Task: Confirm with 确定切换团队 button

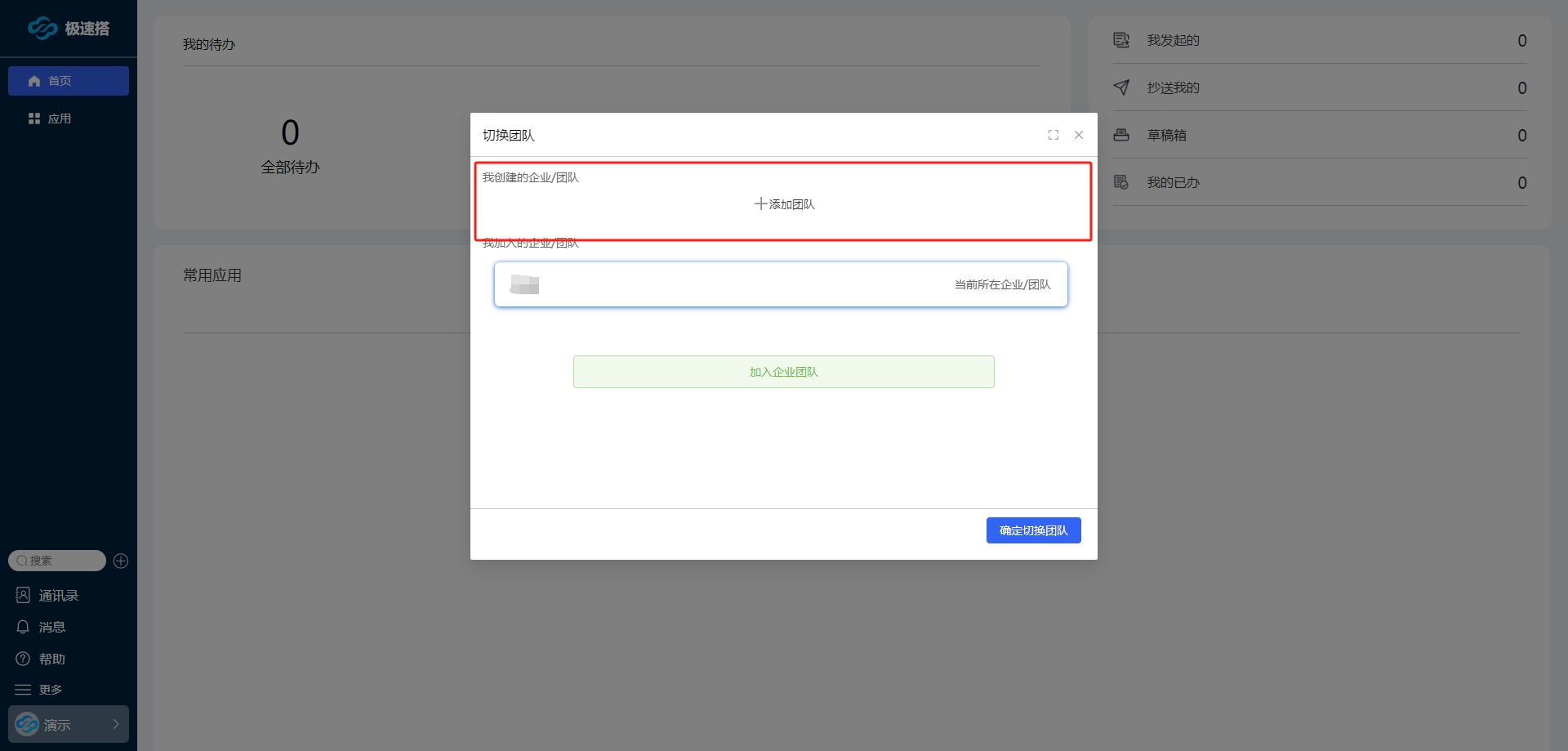Action: (1033, 530)
